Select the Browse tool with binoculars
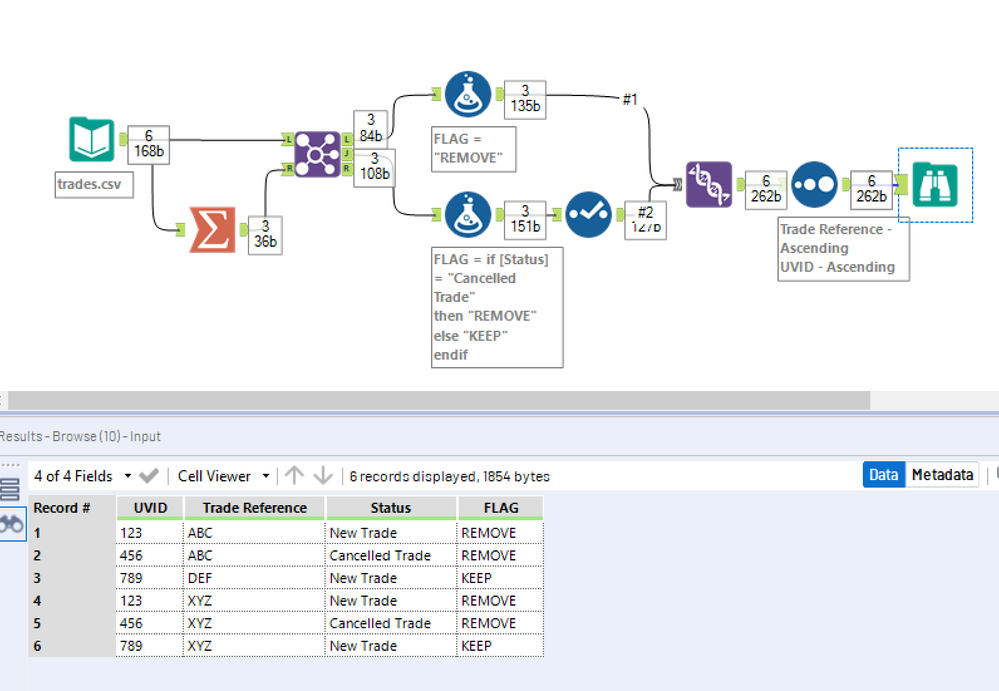Viewport: 999px width, 691px height. pos(935,185)
